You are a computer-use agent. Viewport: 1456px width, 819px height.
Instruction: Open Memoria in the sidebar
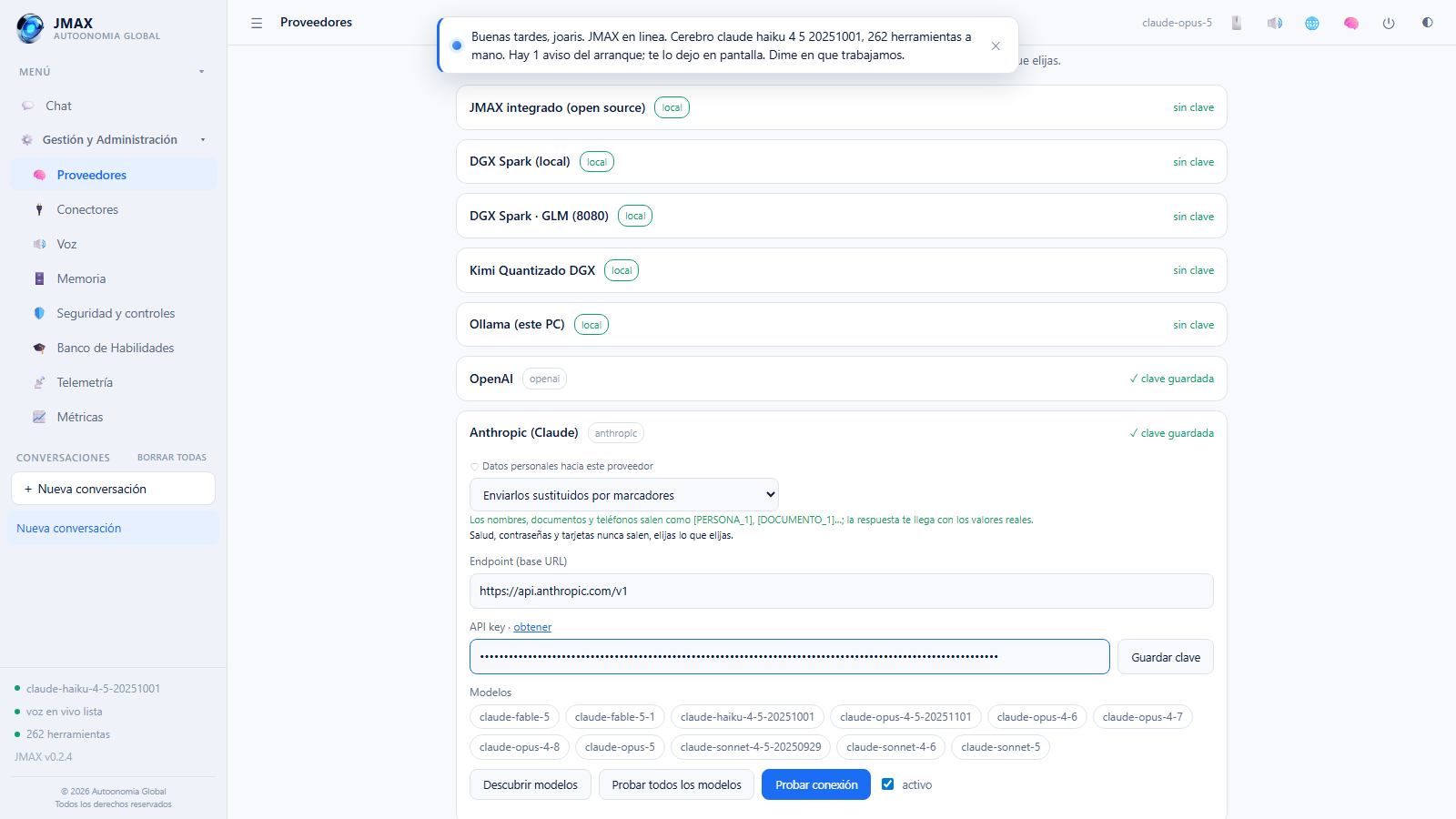pyautogui.click(x=113, y=278)
